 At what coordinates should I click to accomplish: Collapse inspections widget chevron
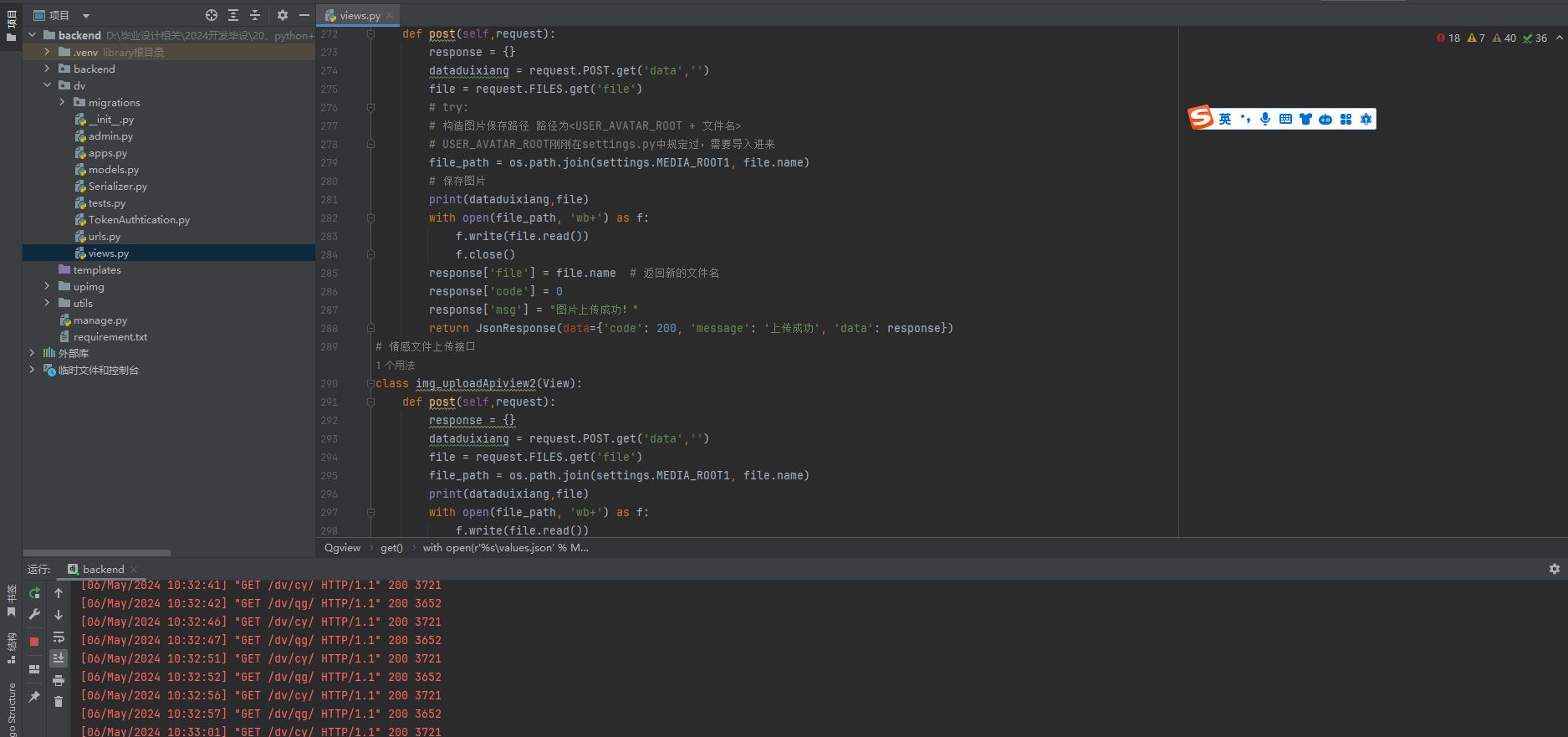[1559, 38]
